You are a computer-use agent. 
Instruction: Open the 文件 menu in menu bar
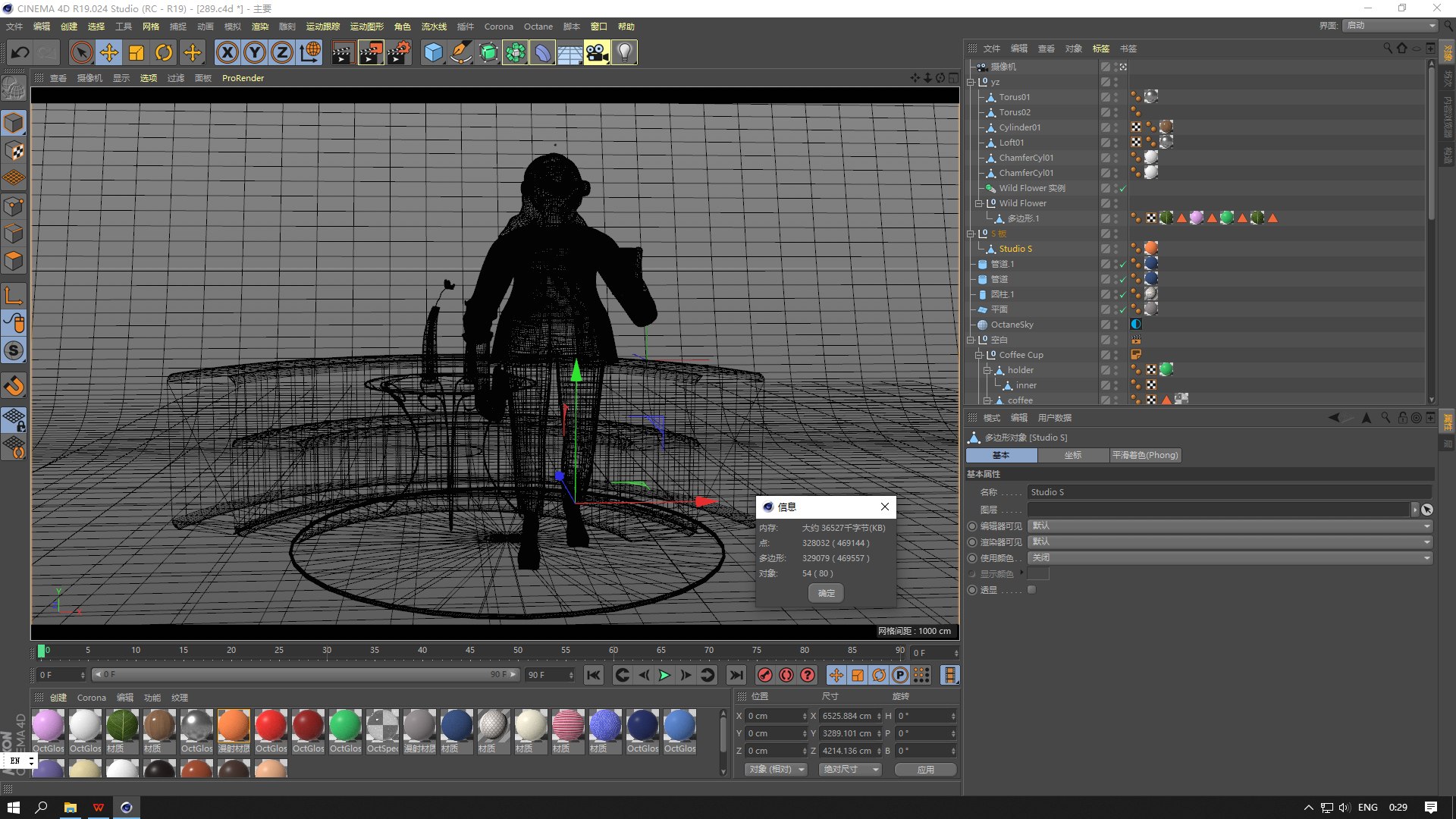[14, 27]
